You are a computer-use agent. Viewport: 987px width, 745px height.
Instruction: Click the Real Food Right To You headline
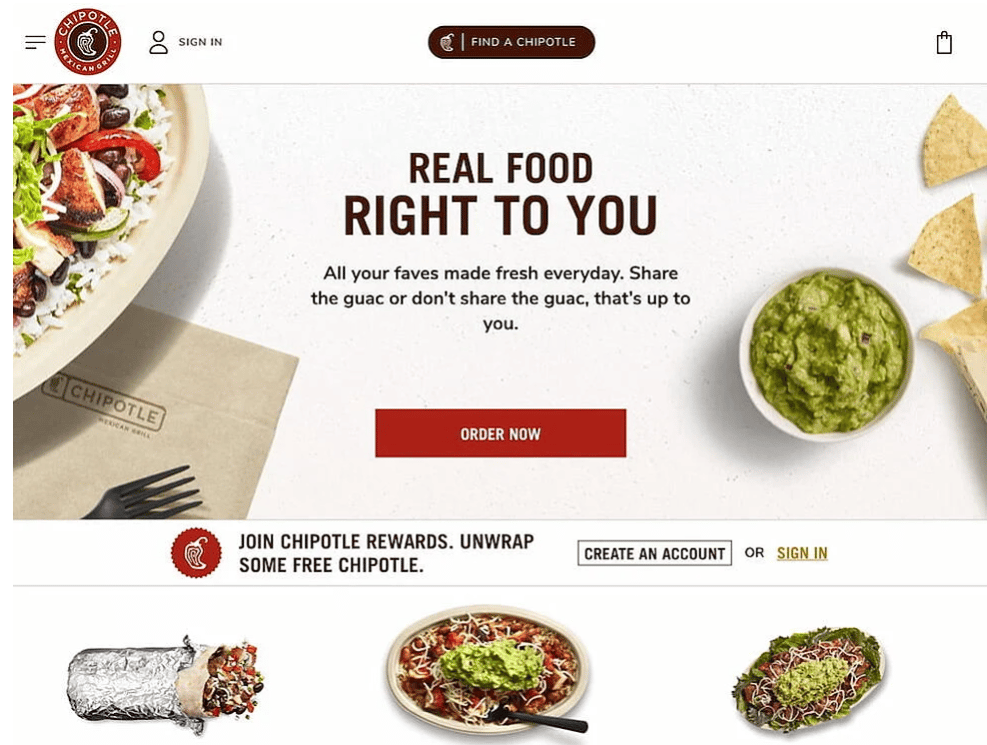[500, 193]
